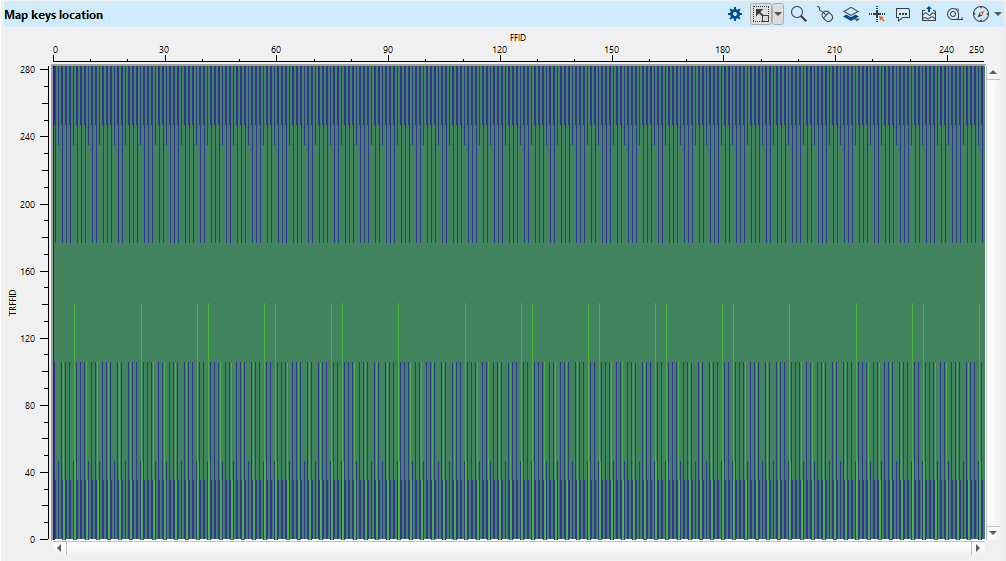The height and width of the screenshot is (561, 1006).
Task: Activate the rectangle selection tool
Action: pos(762,14)
